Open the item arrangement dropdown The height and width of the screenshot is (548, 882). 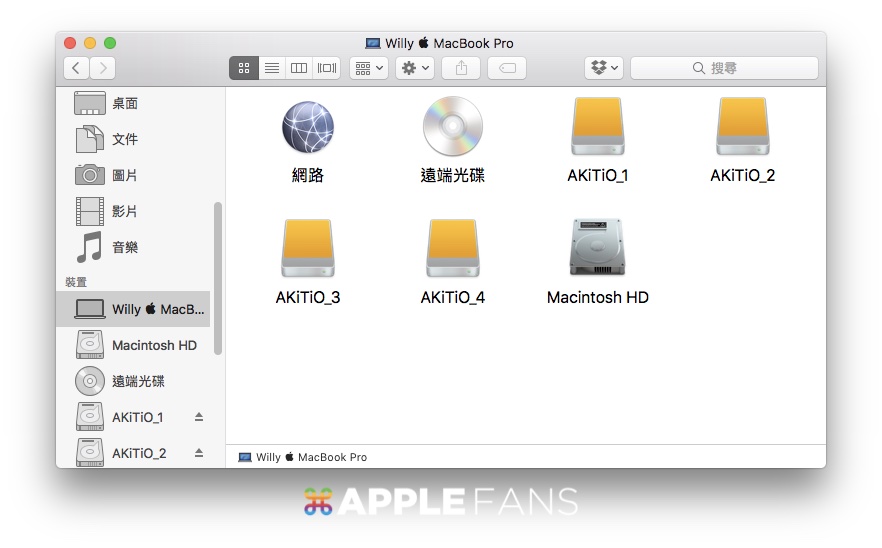369,68
